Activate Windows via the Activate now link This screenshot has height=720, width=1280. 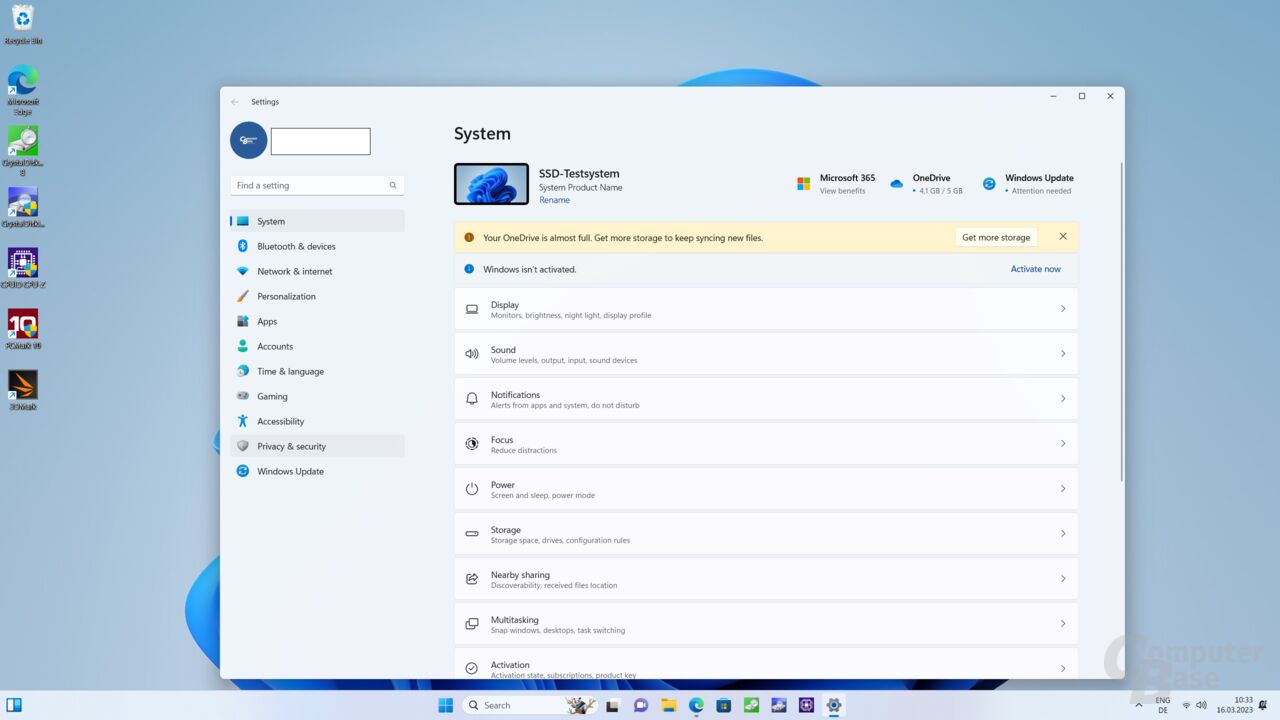(x=1035, y=268)
